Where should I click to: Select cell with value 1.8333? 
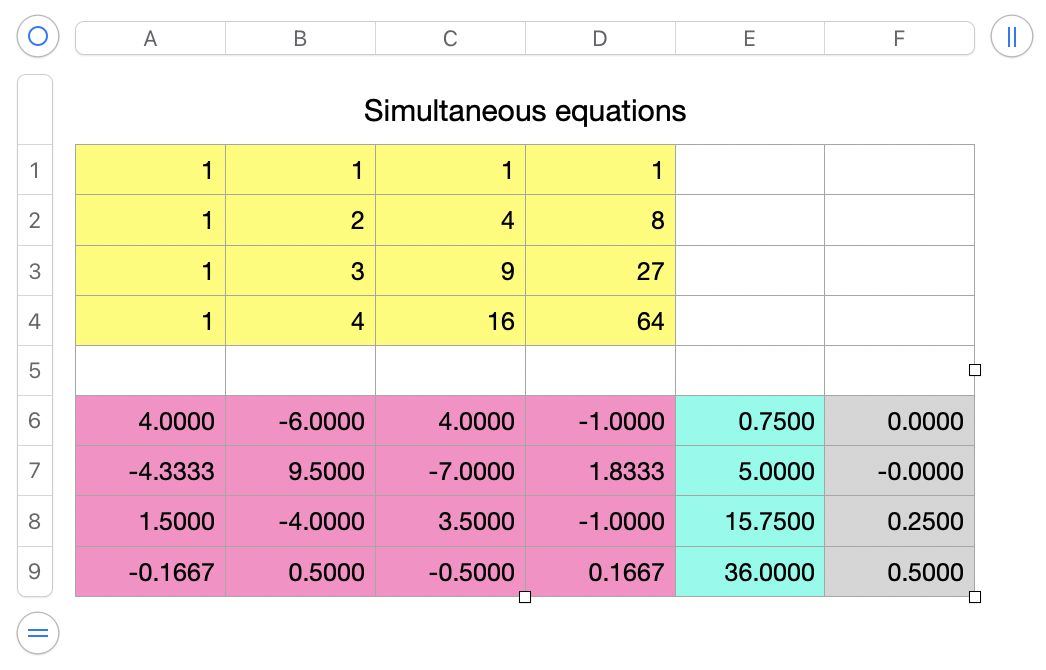point(600,470)
